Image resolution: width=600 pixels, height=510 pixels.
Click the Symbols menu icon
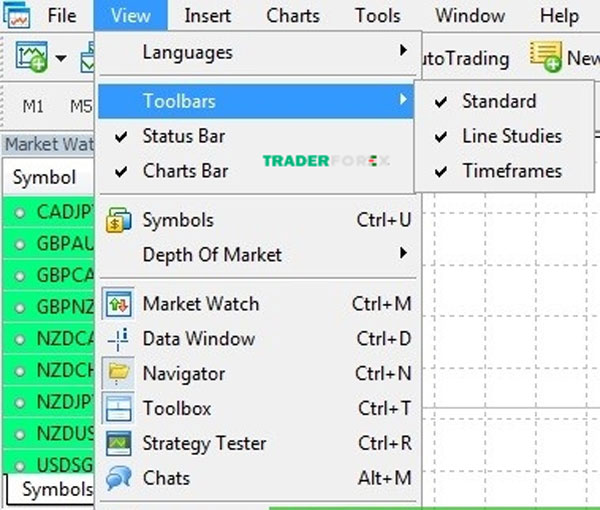(x=118, y=220)
